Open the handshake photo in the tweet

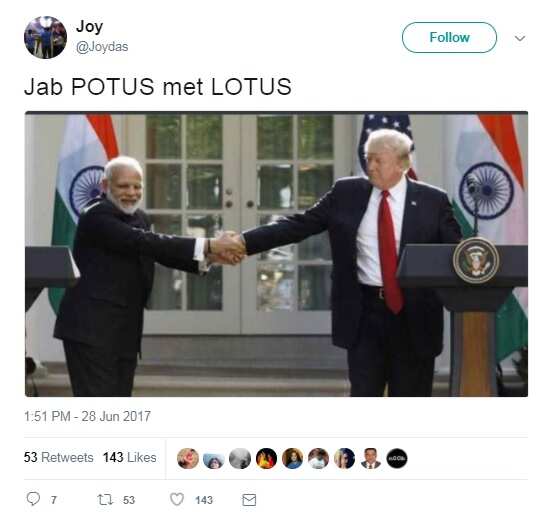(x=276, y=254)
